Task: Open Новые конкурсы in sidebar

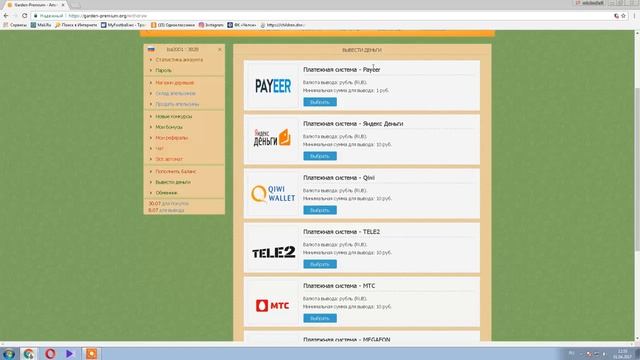Action: [x=173, y=116]
